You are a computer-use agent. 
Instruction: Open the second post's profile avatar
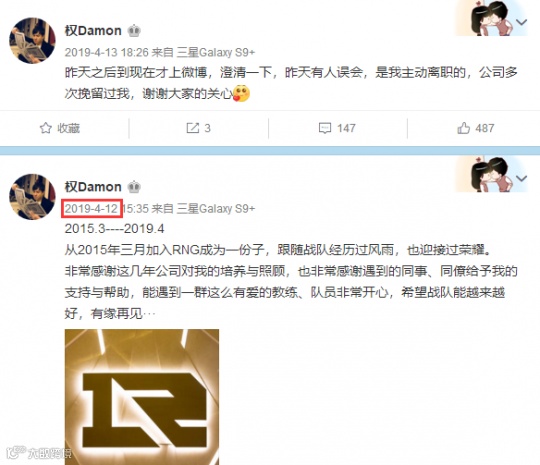coord(32,197)
